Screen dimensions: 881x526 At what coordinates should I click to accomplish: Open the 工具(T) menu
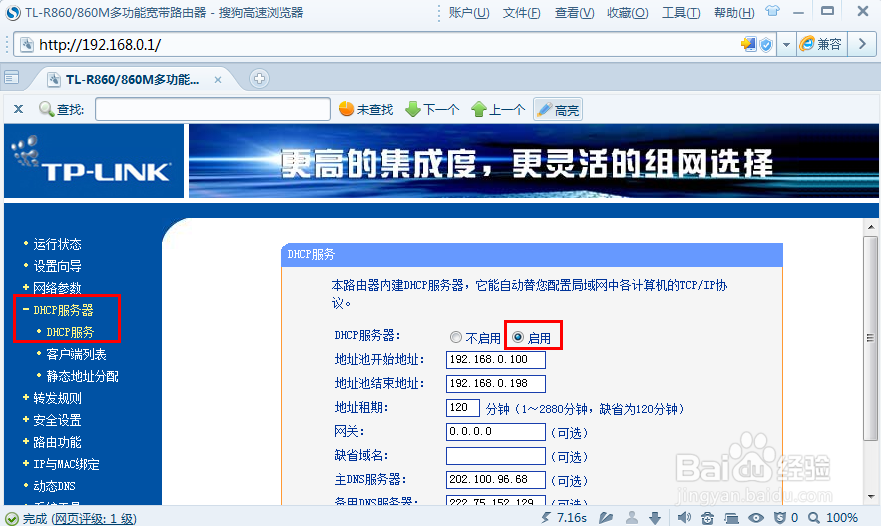pyautogui.click(x=681, y=12)
